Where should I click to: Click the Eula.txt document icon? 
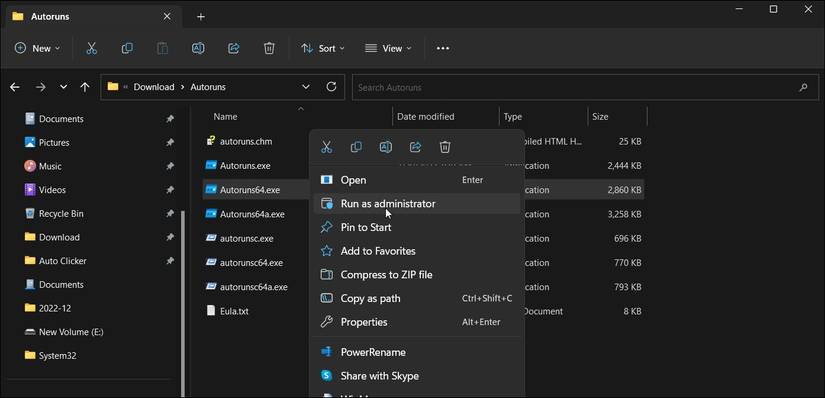click(x=211, y=311)
